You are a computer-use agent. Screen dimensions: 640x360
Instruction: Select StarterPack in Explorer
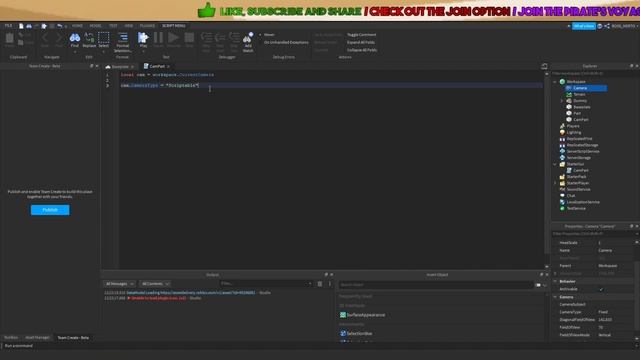(x=576, y=177)
